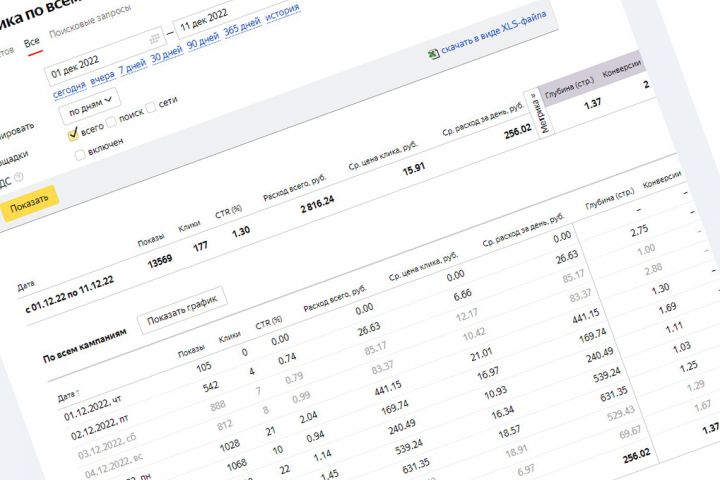Toggle the «включен» checkbox
720x480 pixels.
coord(80,155)
